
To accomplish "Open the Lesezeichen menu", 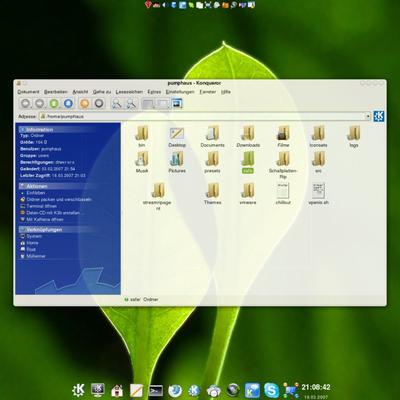I will coord(129,92).
